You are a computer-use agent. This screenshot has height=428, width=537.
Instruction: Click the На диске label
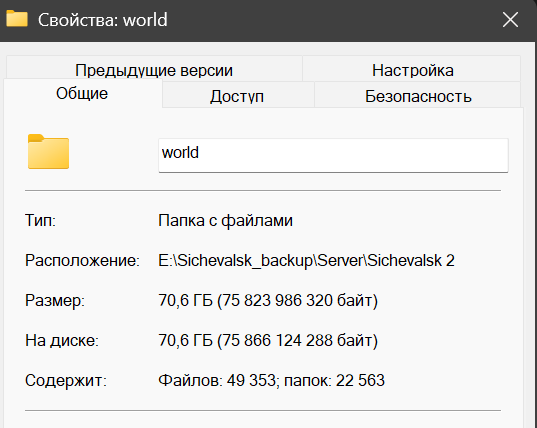pyautogui.click(x=62, y=340)
